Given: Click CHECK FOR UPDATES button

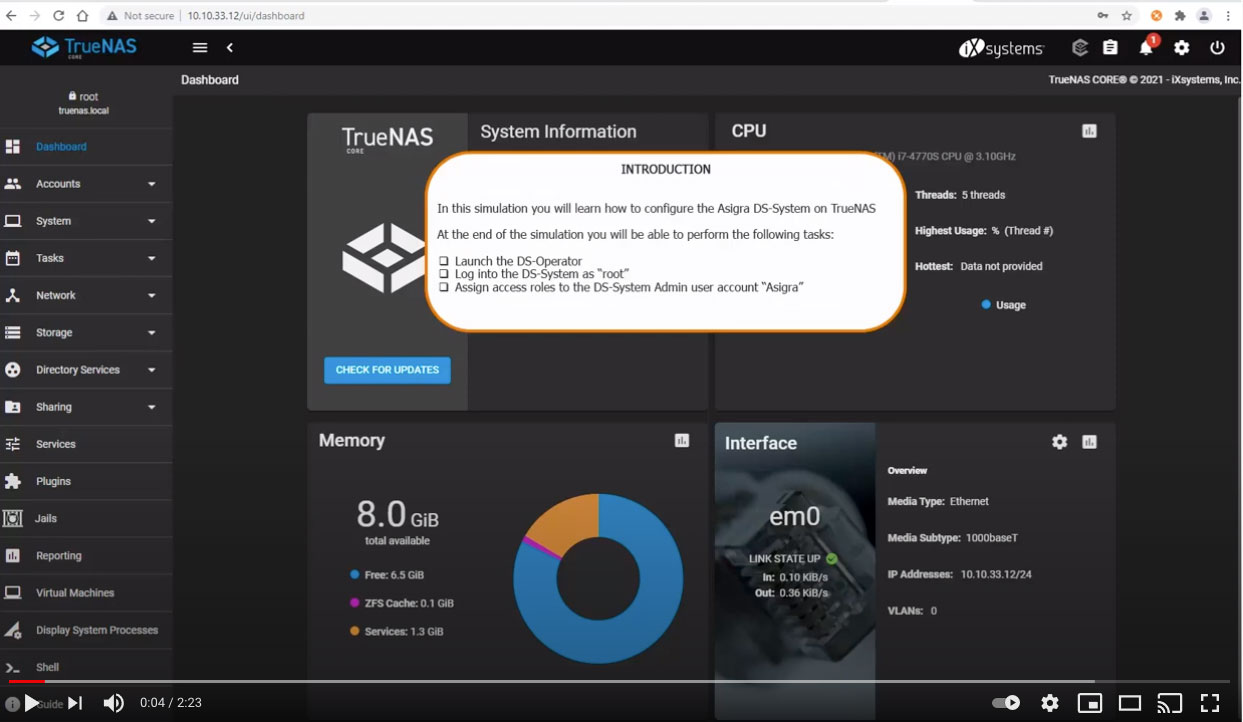Looking at the screenshot, I should 387,370.
